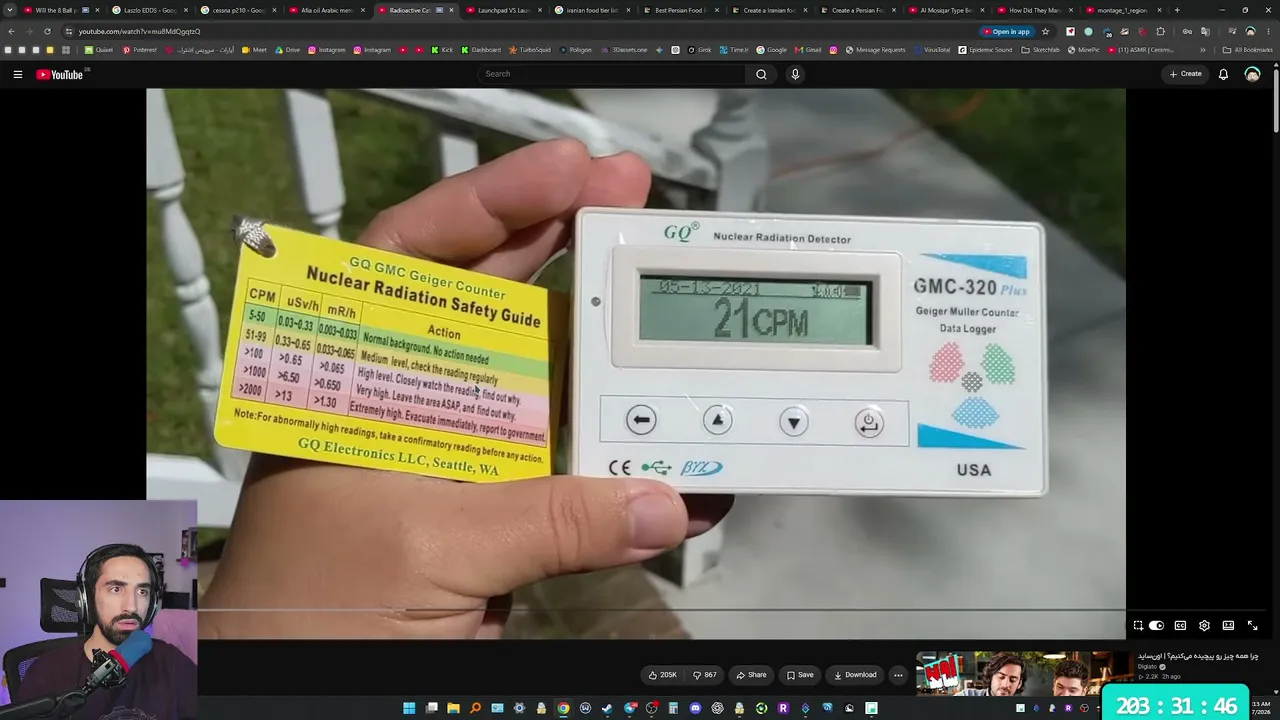The width and height of the screenshot is (1280, 720).
Task: Open the Digiato suggested video thumbnail
Action: [x=1024, y=675]
